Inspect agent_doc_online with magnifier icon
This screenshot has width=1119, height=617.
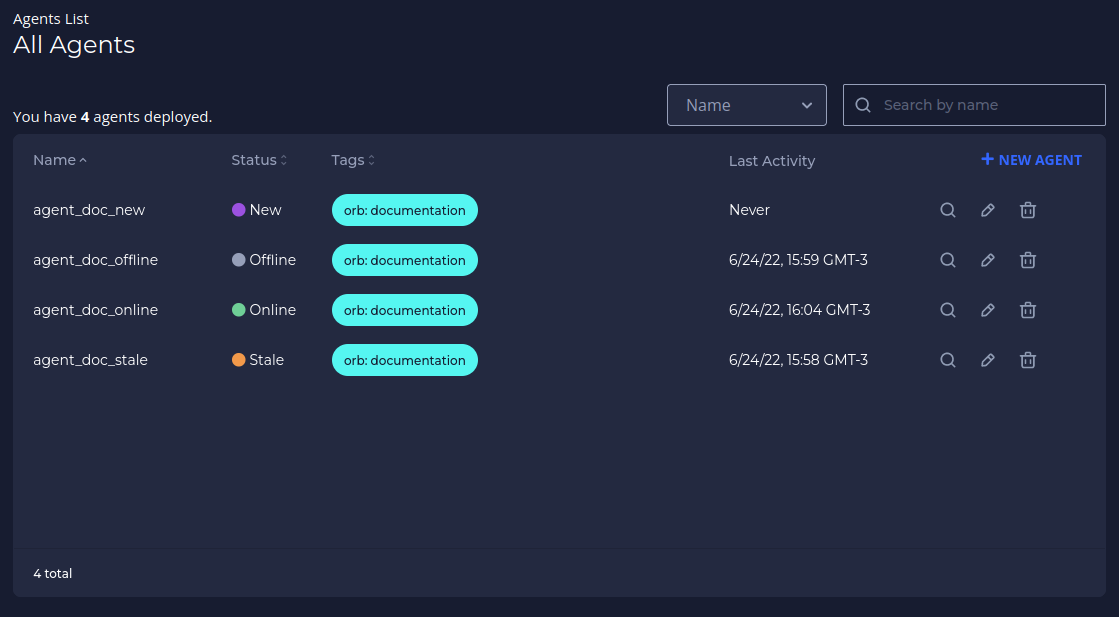(948, 310)
